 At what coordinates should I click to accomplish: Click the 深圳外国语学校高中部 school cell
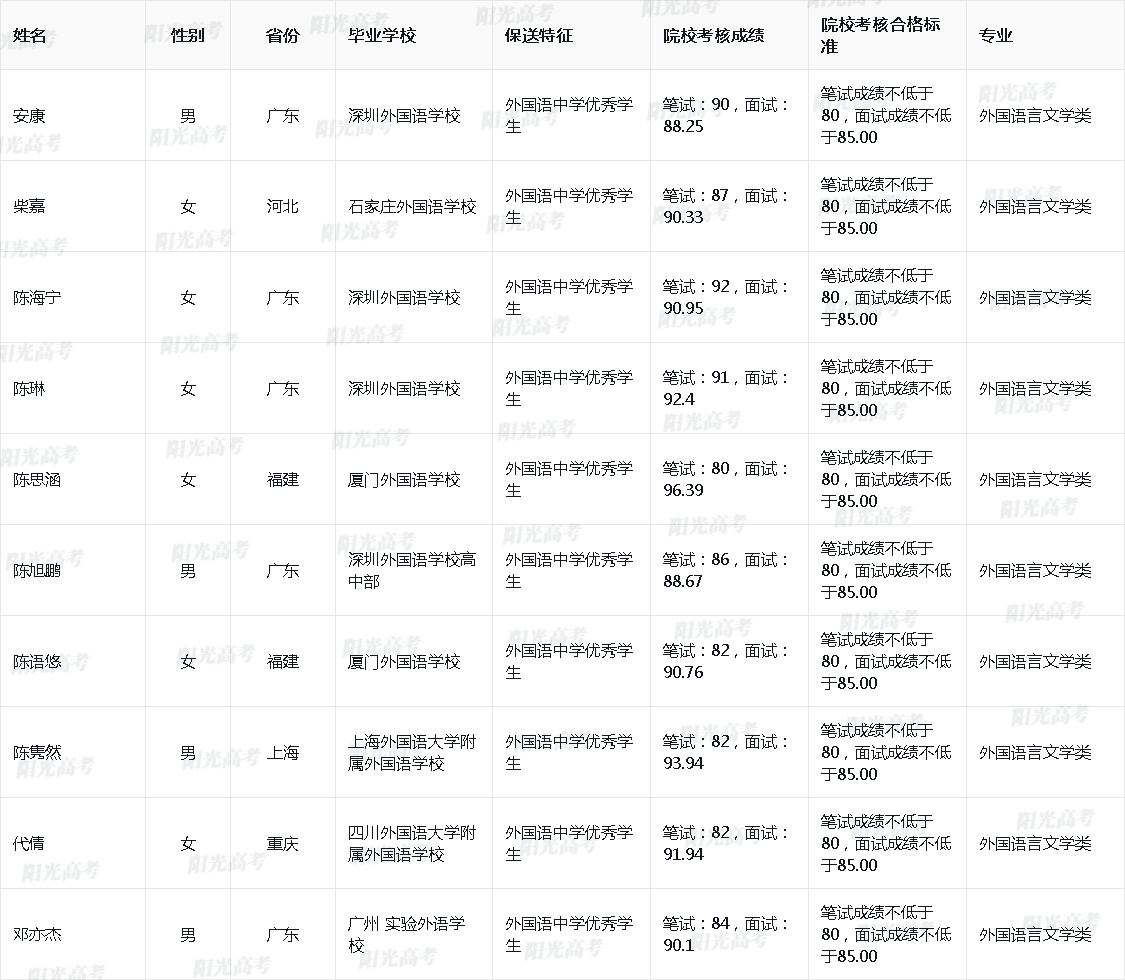tap(412, 570)
